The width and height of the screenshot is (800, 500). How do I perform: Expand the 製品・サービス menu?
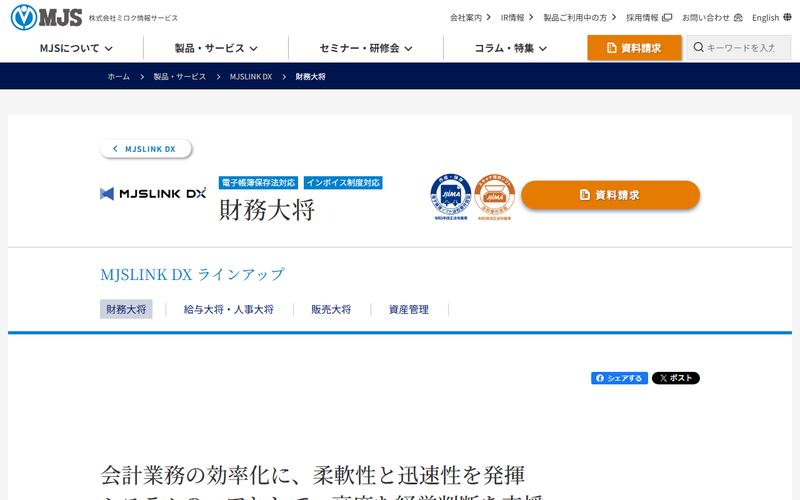point(216,48)
